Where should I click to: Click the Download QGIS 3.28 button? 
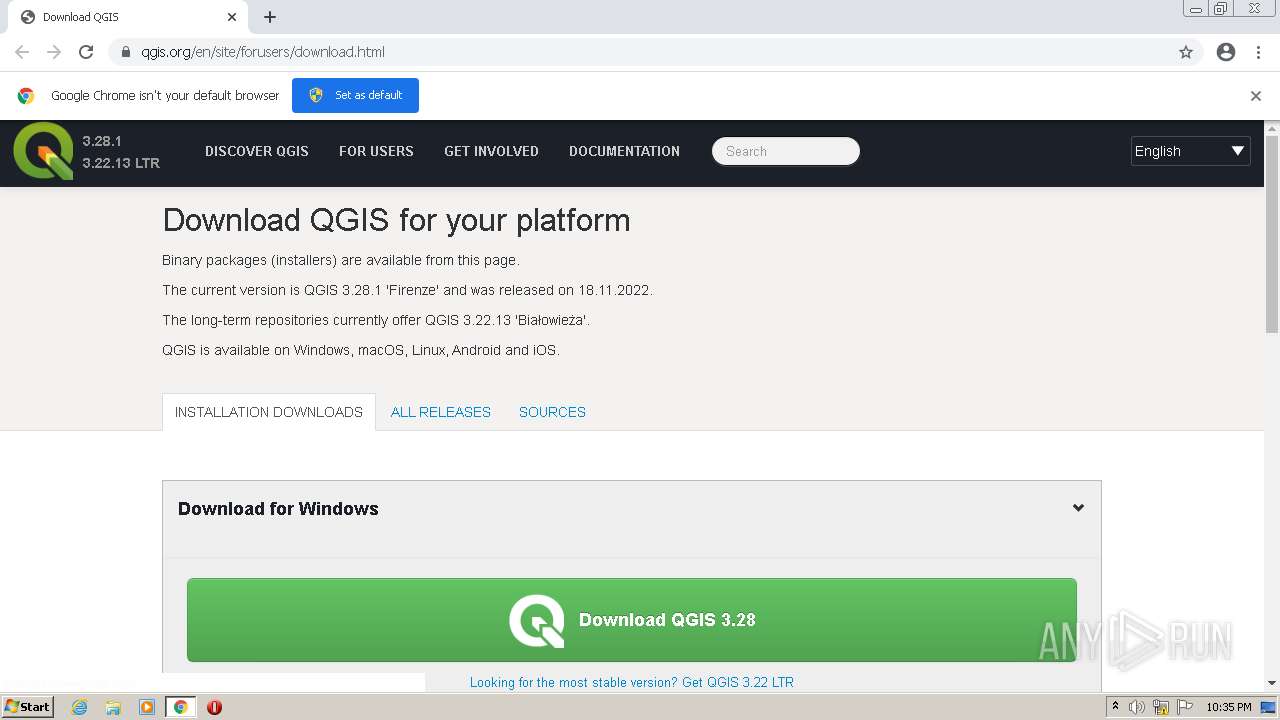(x=632, y=620)
